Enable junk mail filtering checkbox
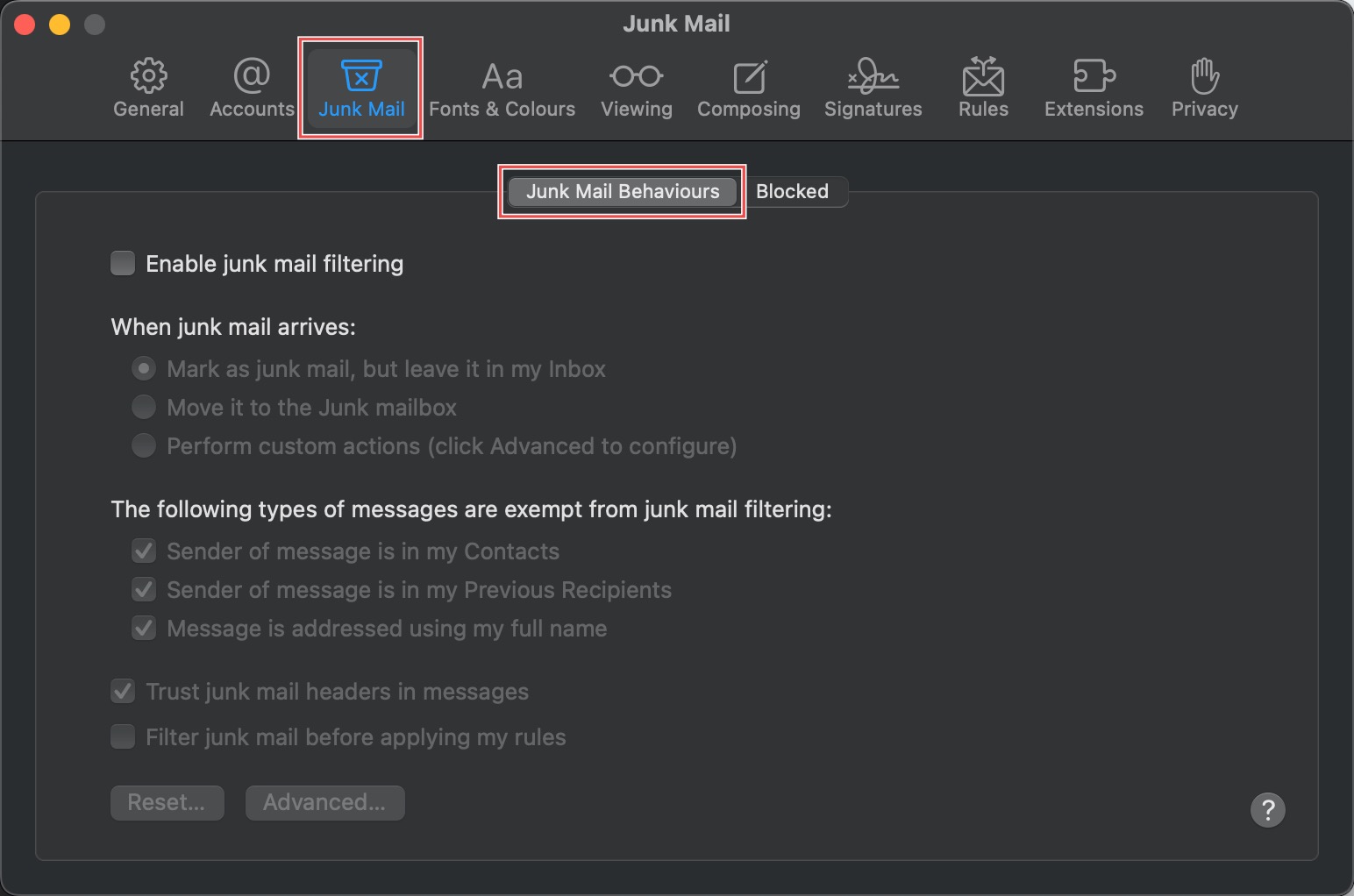 (123, 264)
